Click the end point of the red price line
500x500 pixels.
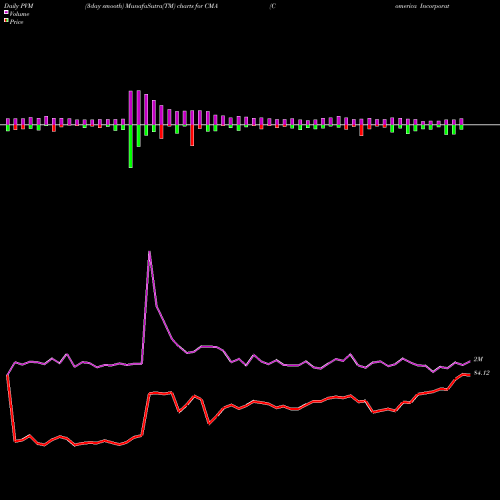(469, 375)
